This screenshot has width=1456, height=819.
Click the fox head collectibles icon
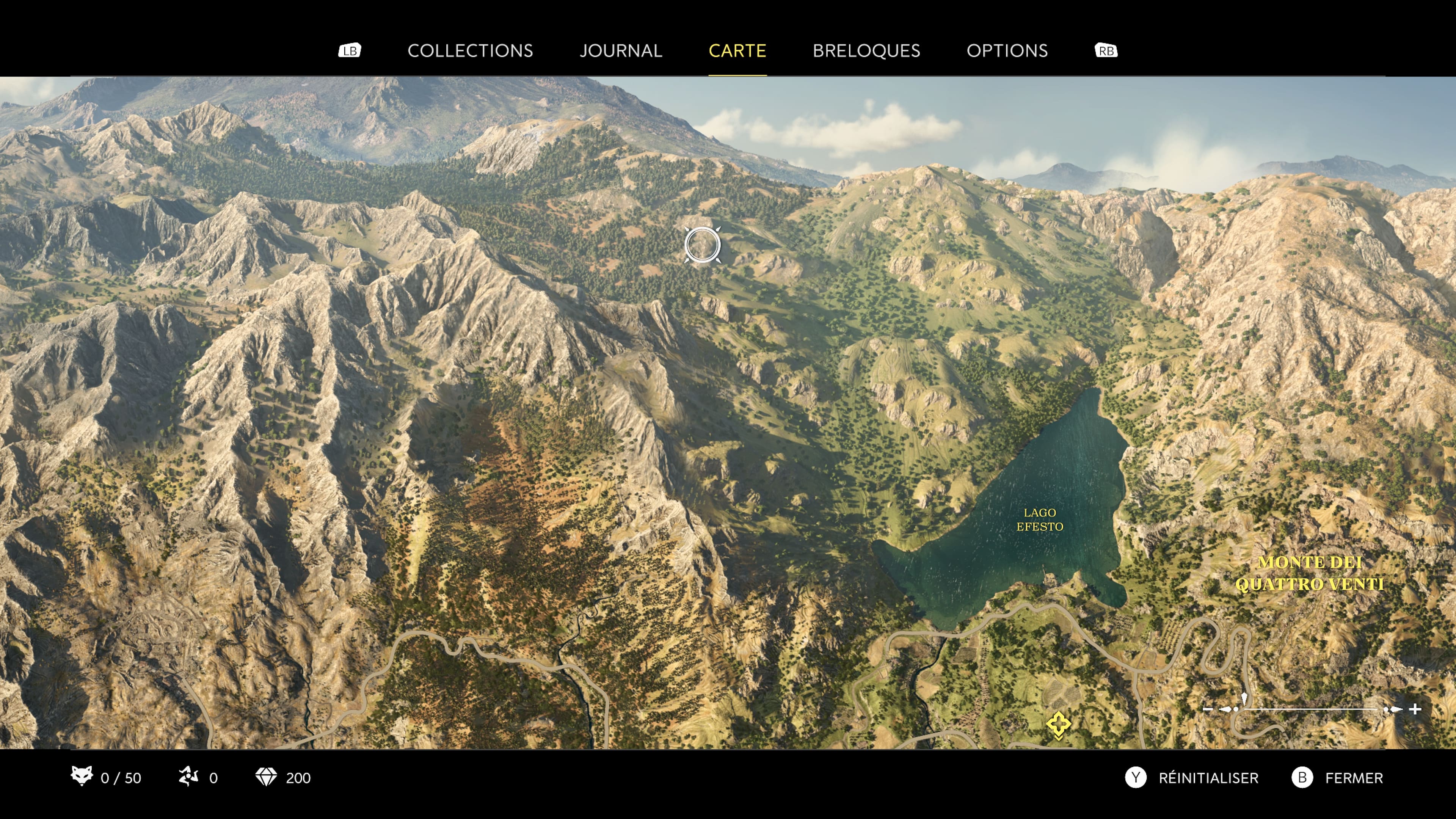point(82,776)
